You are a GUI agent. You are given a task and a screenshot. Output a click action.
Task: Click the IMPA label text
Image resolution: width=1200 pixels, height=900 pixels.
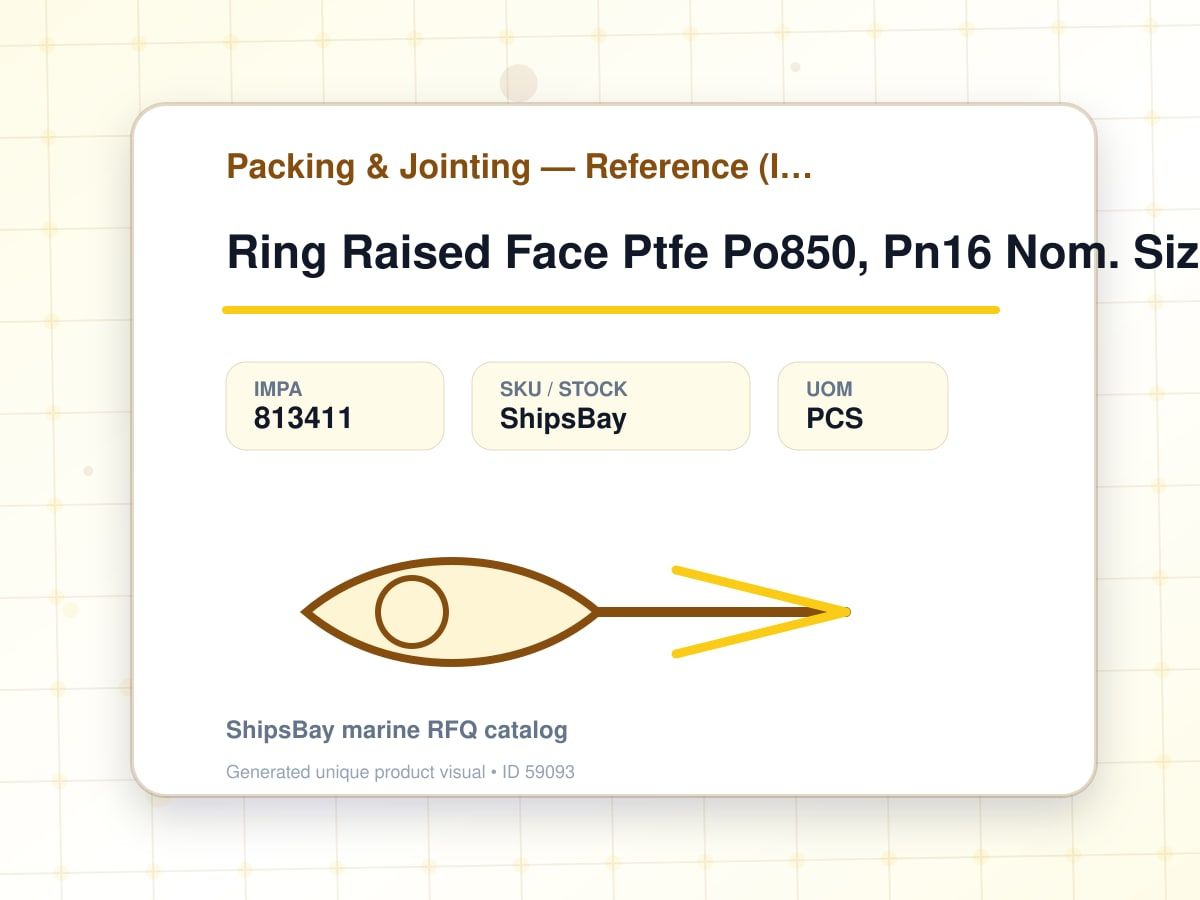(x=278, y=389)
